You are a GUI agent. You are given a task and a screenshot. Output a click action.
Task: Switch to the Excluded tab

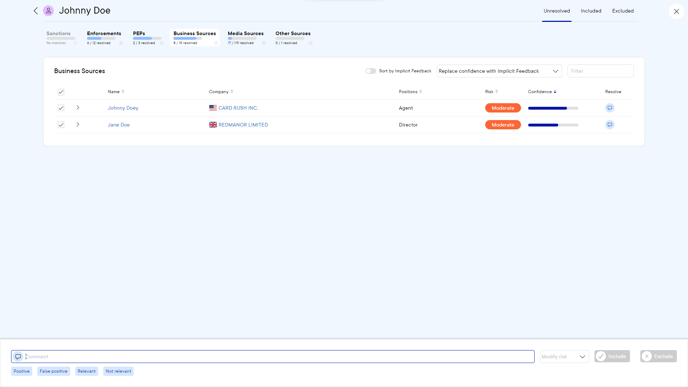click(623, 11)
